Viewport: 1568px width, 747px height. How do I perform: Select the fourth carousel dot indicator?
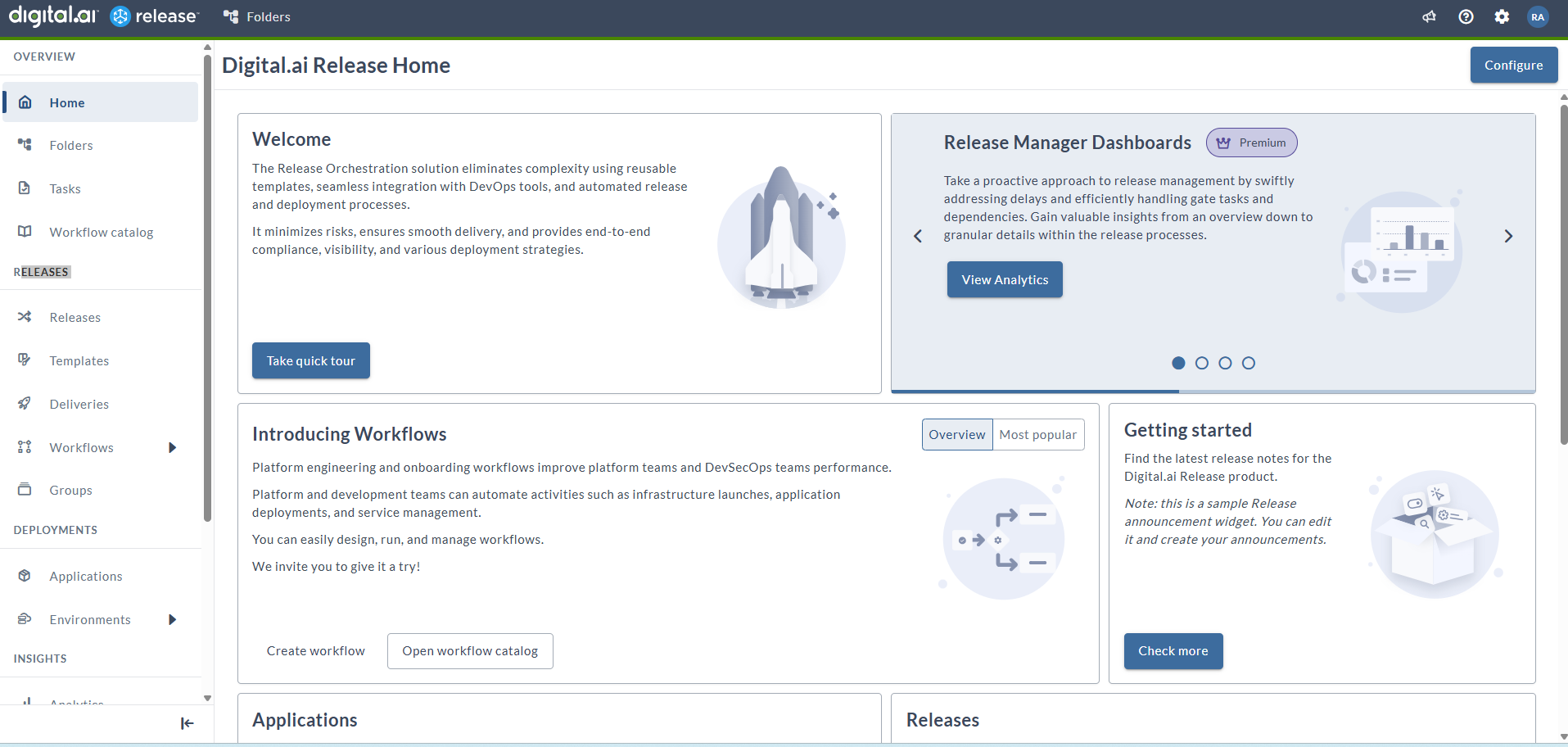[x=1248, y=363]
